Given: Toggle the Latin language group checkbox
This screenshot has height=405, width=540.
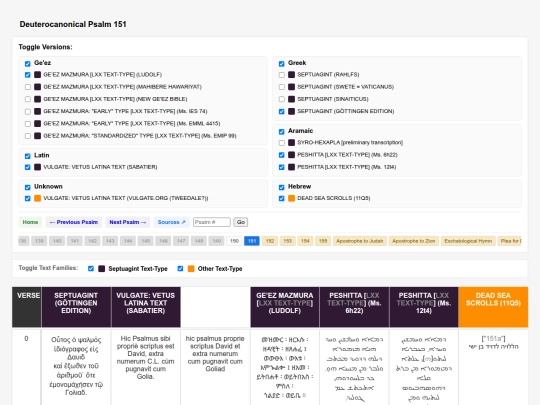Looking at the screenshot, I should coord(28,156).
